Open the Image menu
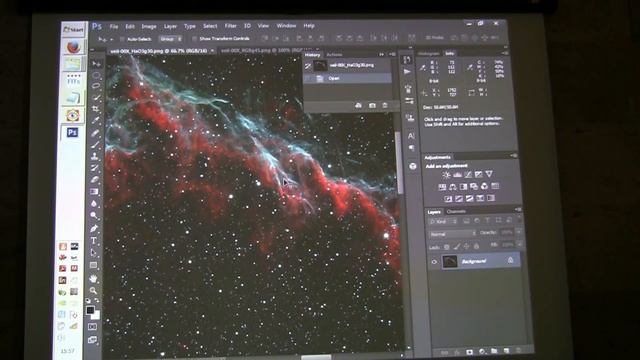Screen dimensions: 640x360 pyautogui.click(x=149, y=27)
